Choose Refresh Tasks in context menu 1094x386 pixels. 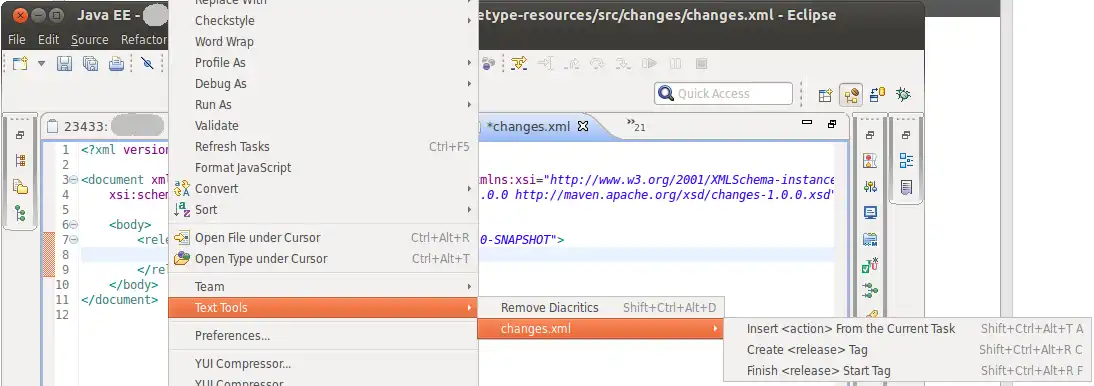(323, 147)
